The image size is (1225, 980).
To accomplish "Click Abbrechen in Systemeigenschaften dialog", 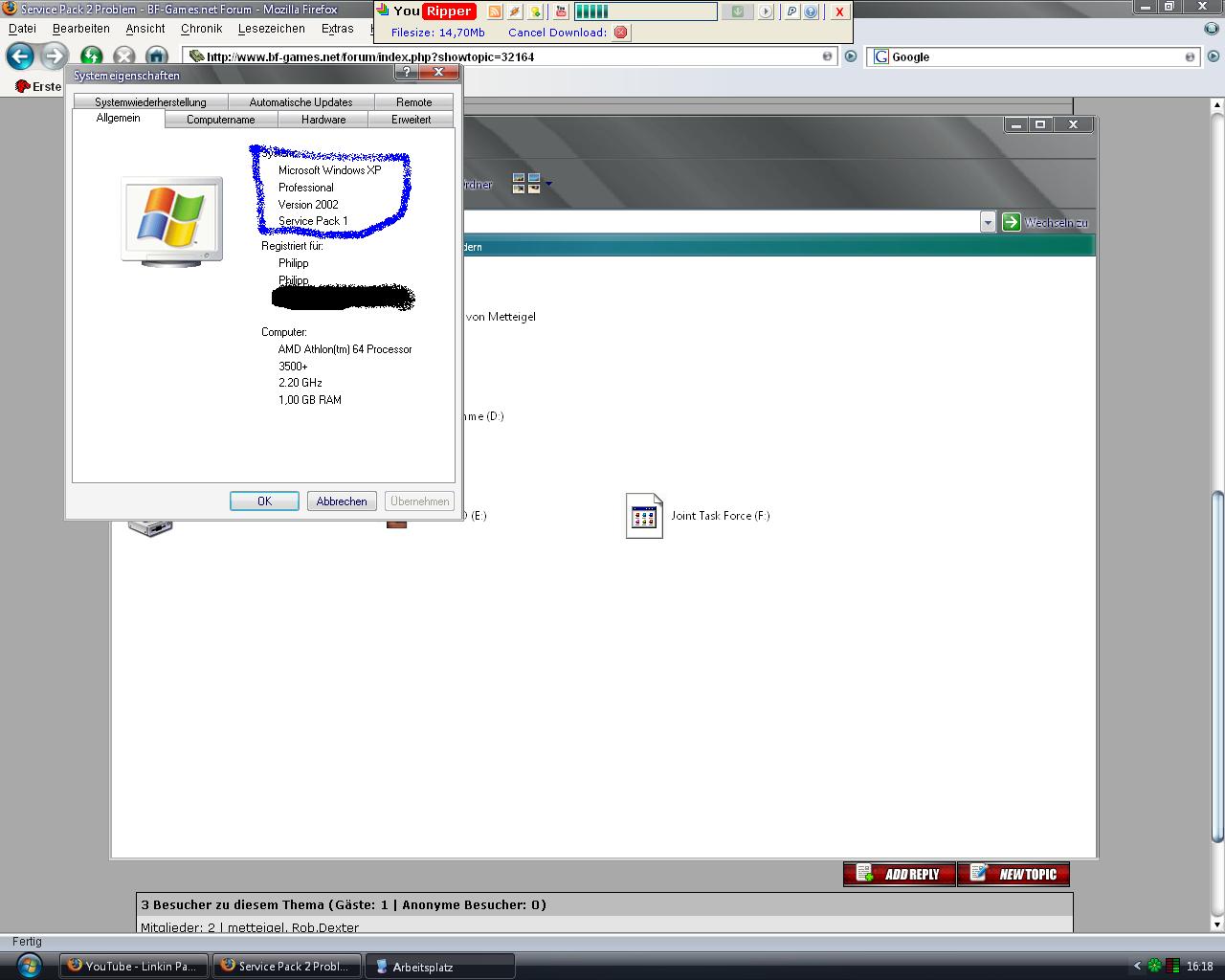I will (342, 501).
